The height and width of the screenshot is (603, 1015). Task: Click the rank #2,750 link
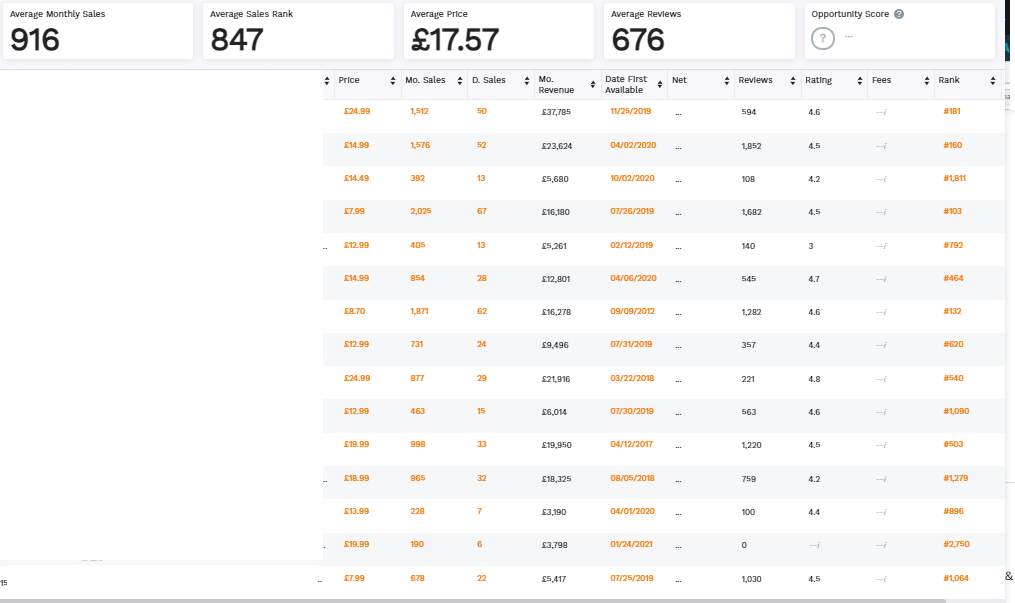click(x=956, y=544)
